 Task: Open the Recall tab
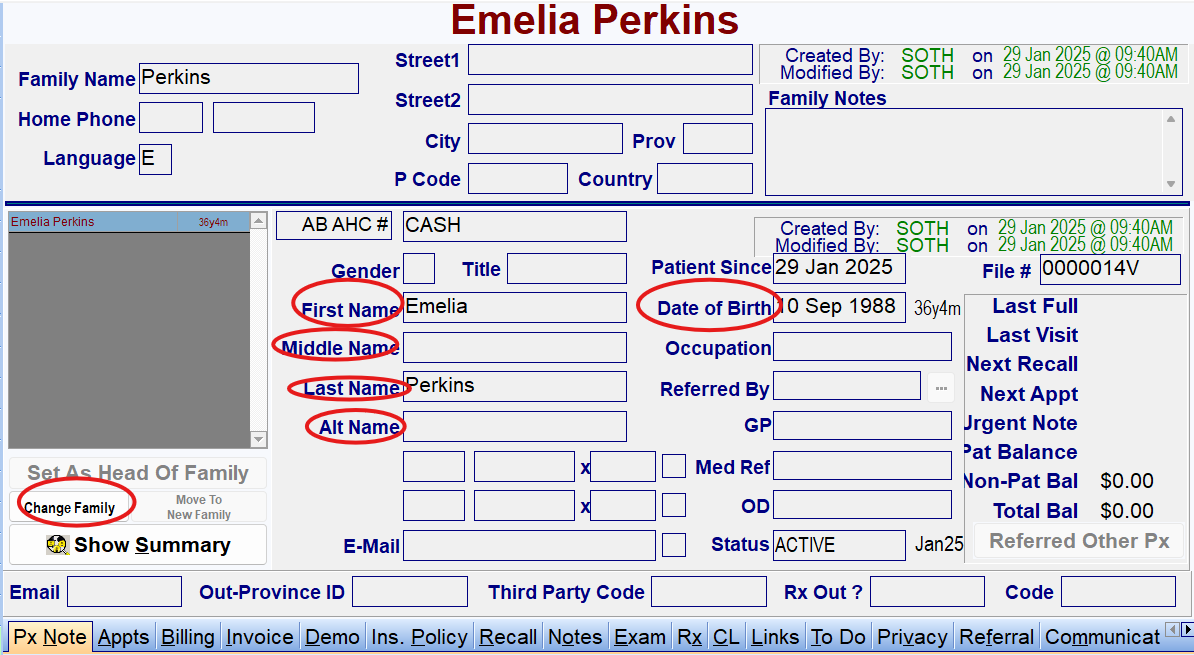click(x=508, y=637)
